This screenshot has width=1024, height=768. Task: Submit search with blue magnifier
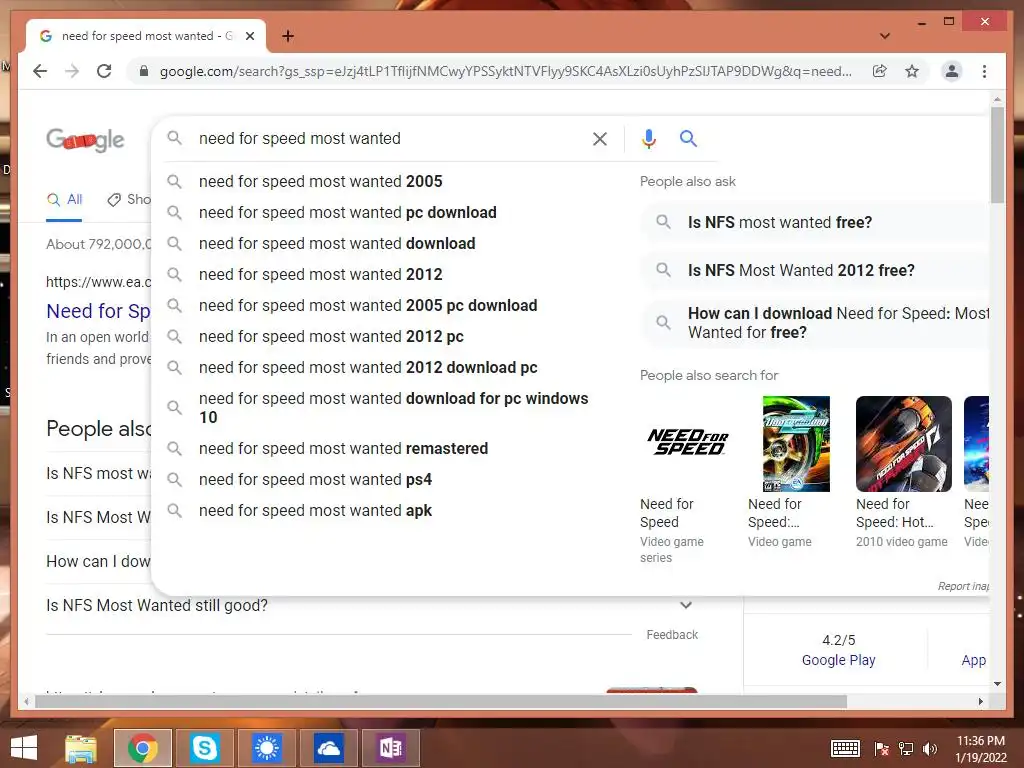tap(688, 138)
